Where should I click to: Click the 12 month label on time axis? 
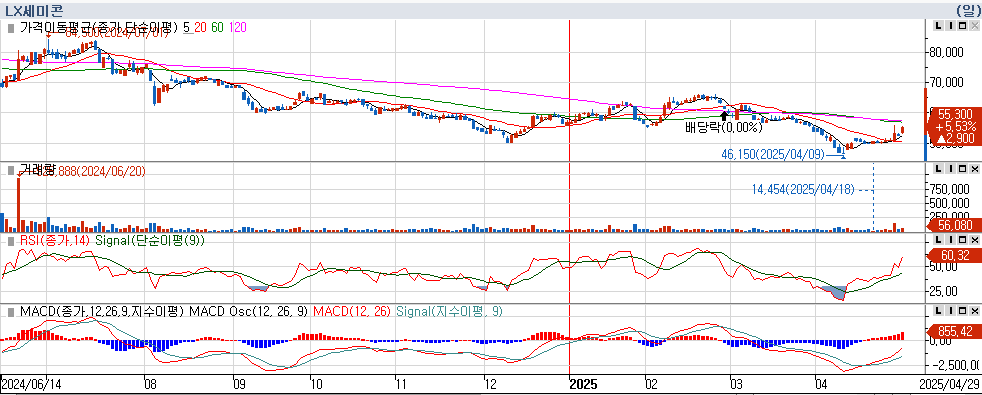point(492,384)
